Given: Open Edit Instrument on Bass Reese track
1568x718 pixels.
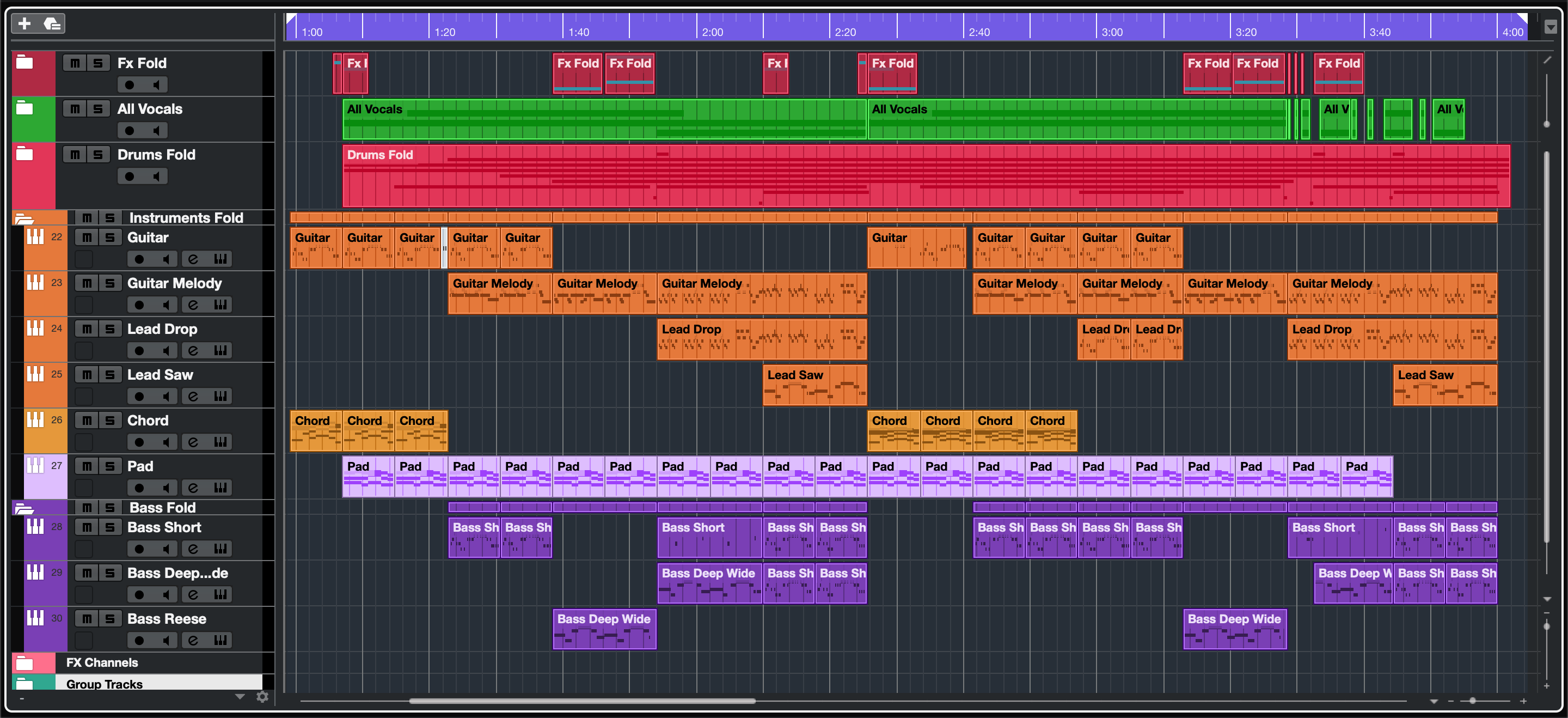Looking at the screenshot, I should click(220, 640).
